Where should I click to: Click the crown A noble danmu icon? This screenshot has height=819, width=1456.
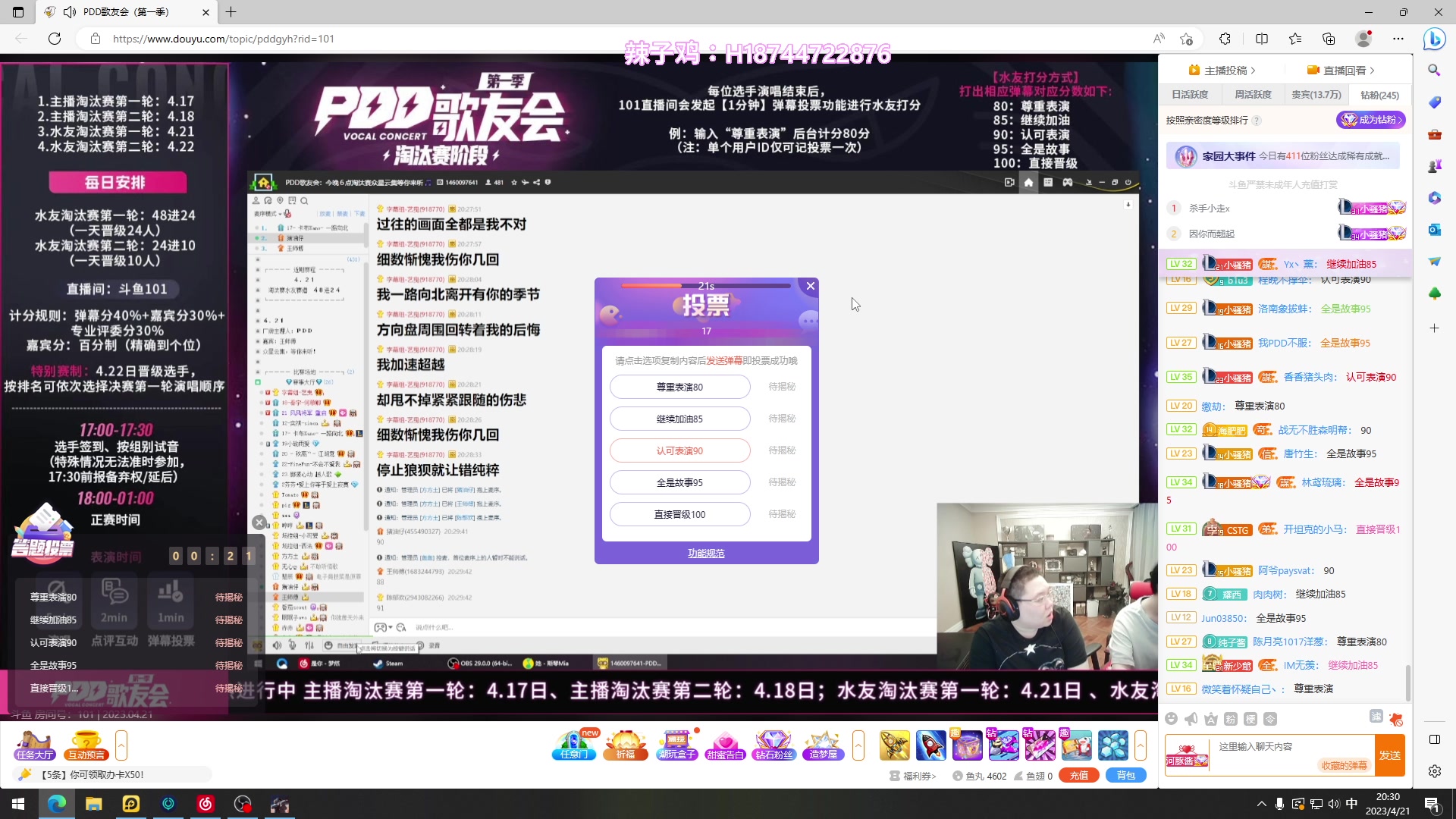coord(1211,719)
